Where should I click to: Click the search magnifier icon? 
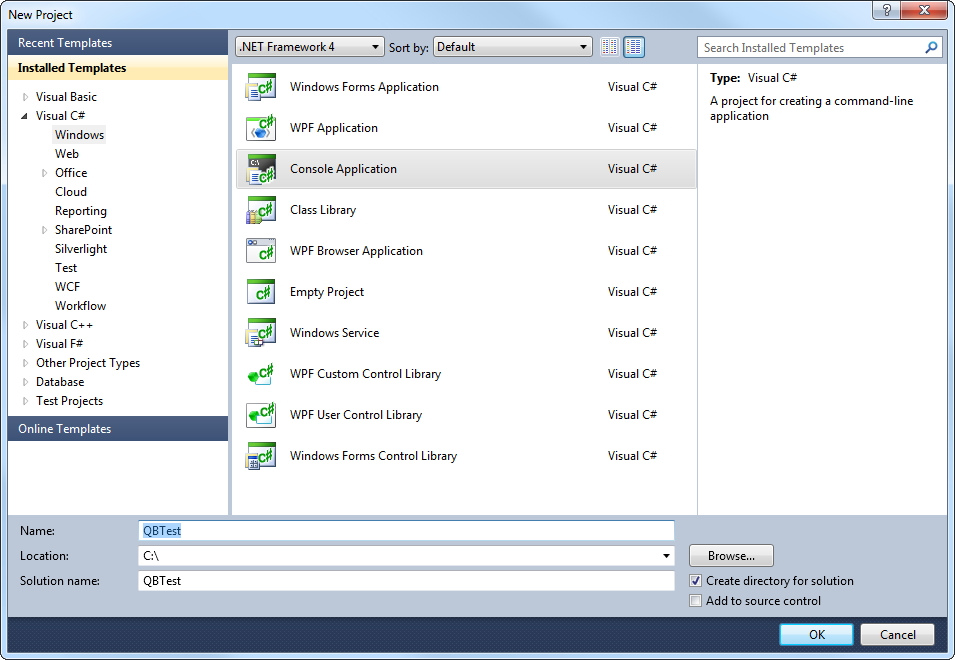(932, 48)
